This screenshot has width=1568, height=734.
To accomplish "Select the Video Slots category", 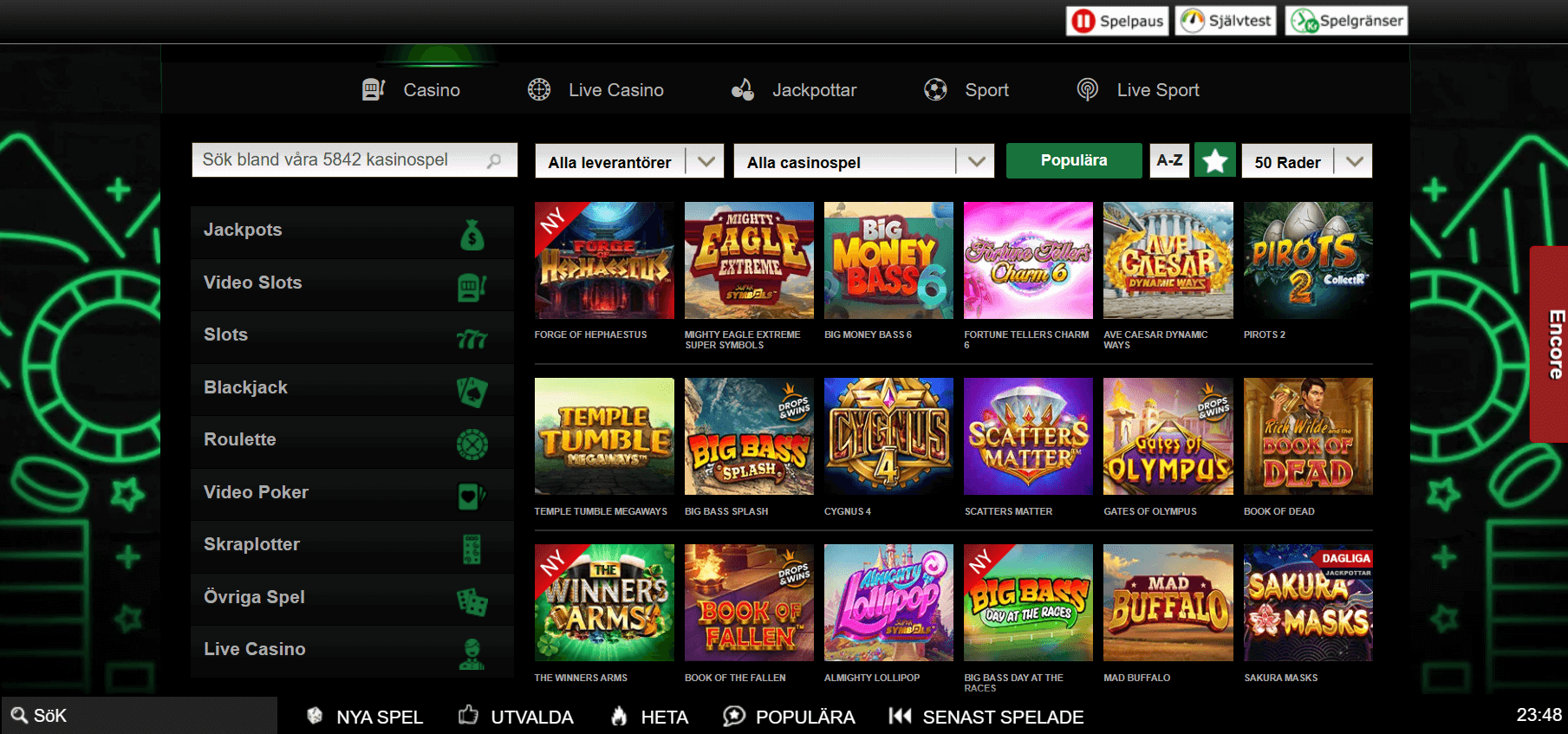I will pyautogui.click(x=352, y=284).
